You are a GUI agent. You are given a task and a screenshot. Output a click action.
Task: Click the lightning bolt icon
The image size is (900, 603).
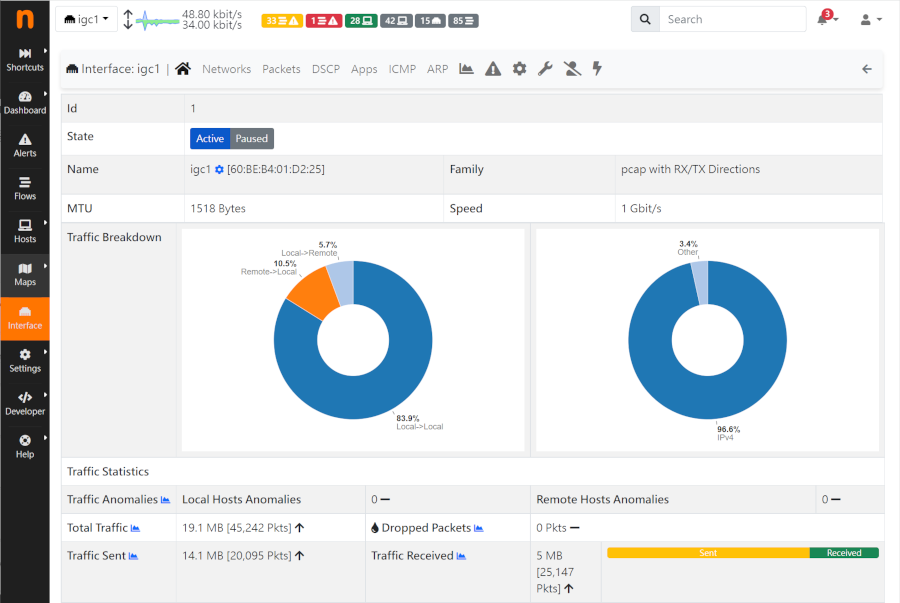coord(598,69)
